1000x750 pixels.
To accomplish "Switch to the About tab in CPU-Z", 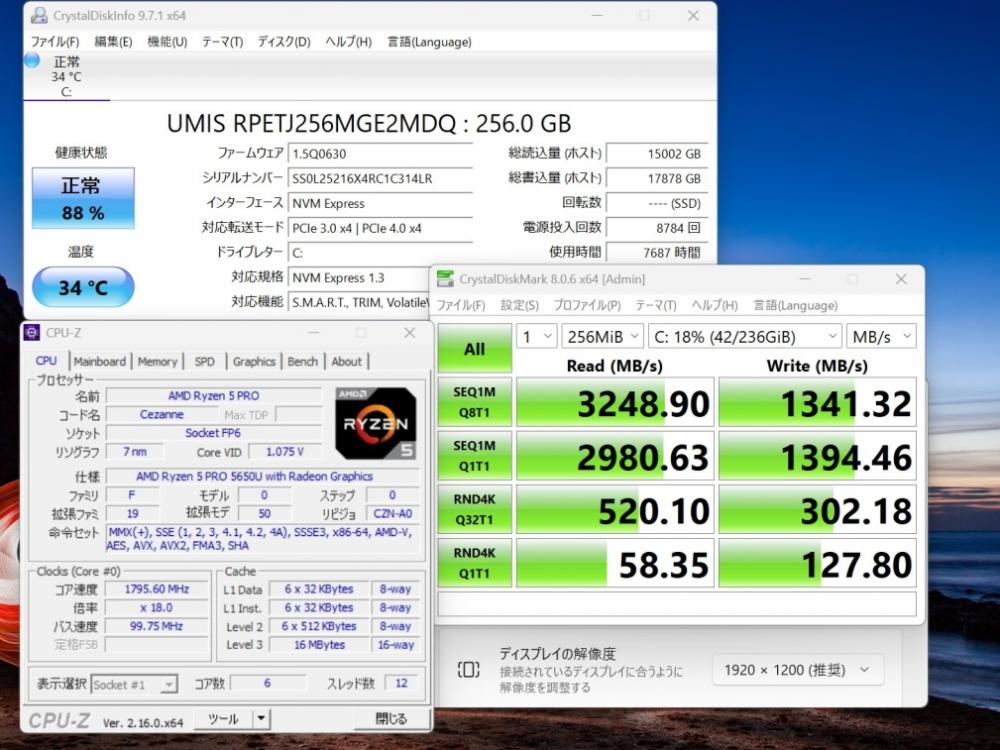I will point(346,362).
